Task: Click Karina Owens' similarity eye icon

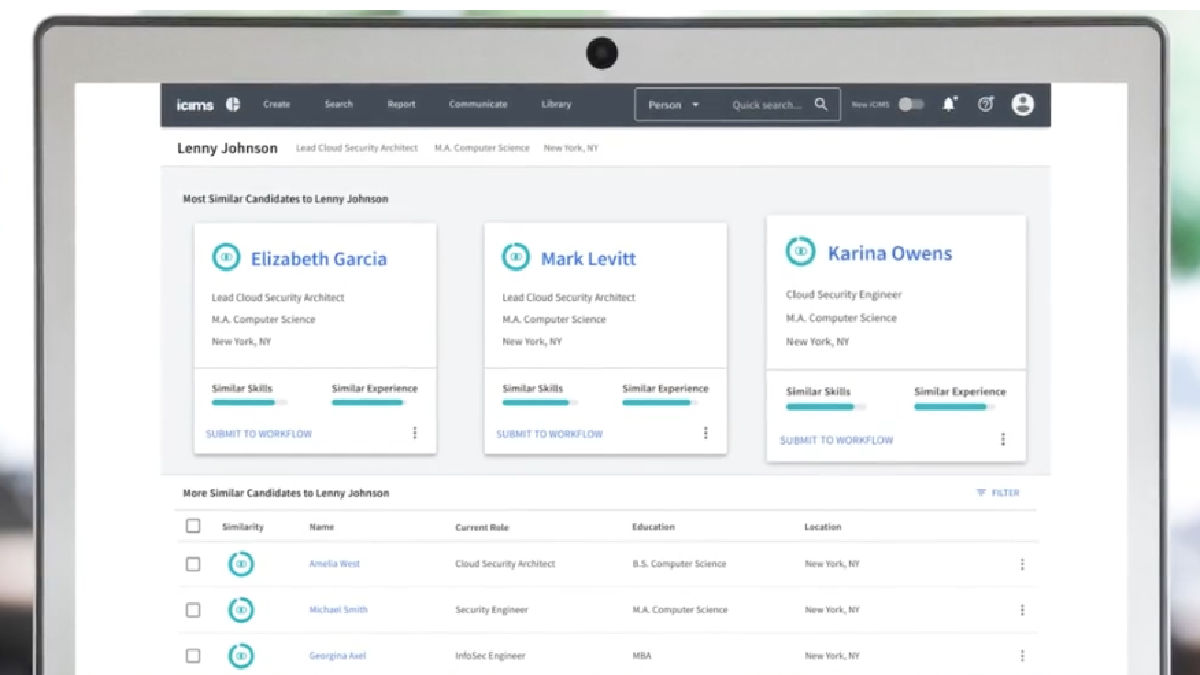Action: point(800,251)
